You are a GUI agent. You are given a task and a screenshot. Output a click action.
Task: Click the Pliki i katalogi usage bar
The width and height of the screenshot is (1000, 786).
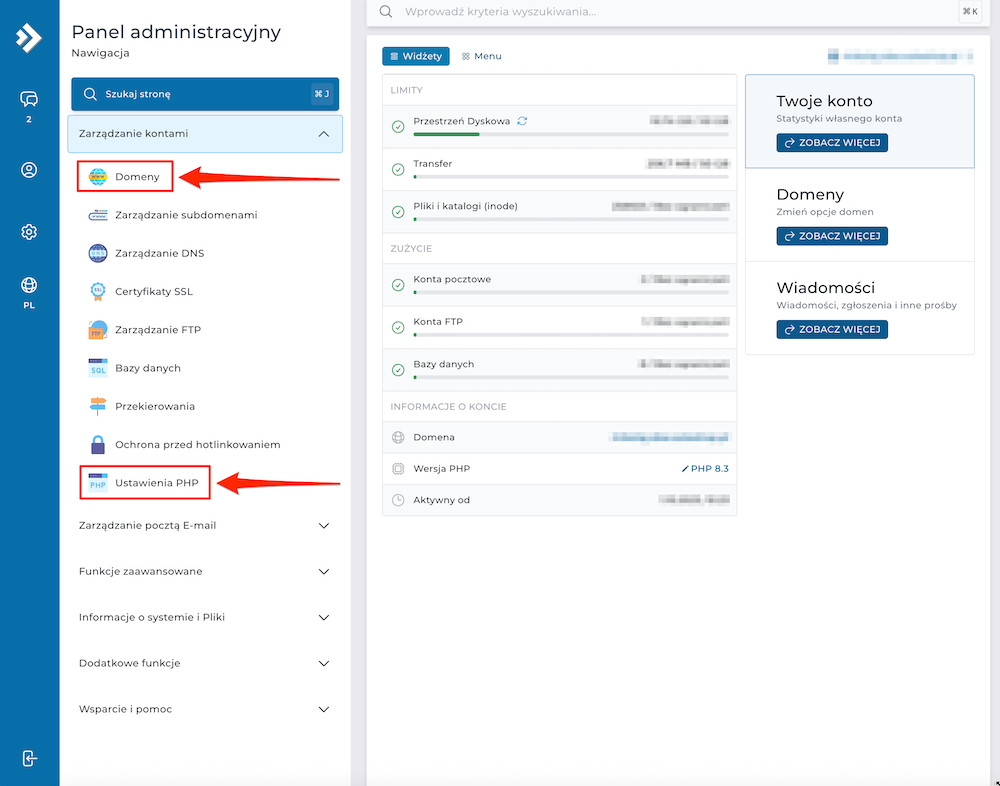point(571,219)
